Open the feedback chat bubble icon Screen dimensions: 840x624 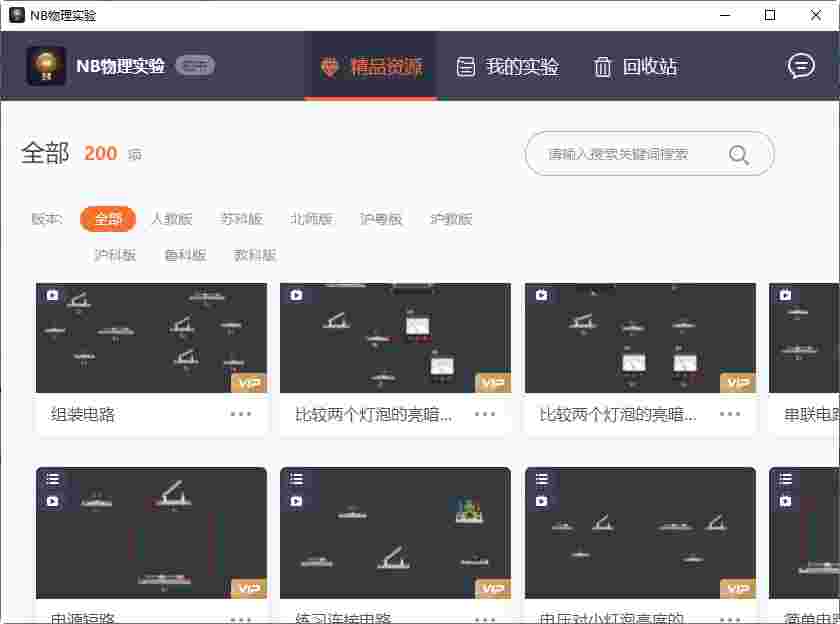point(801,66)
